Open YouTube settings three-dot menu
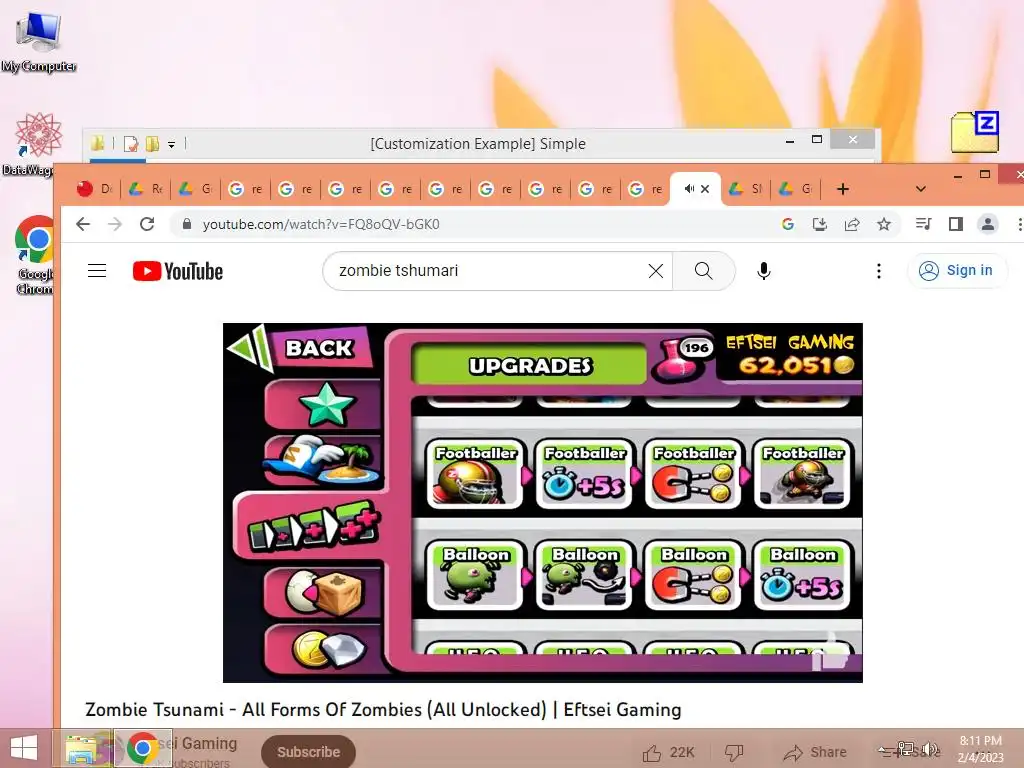Image resolution: width=1024 pixels, height=768 pixels. coord(879,270)
